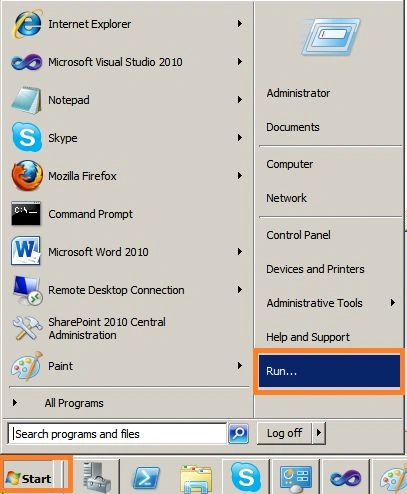
Task: Select the Command Prompt text label
Action: [90, 214]
